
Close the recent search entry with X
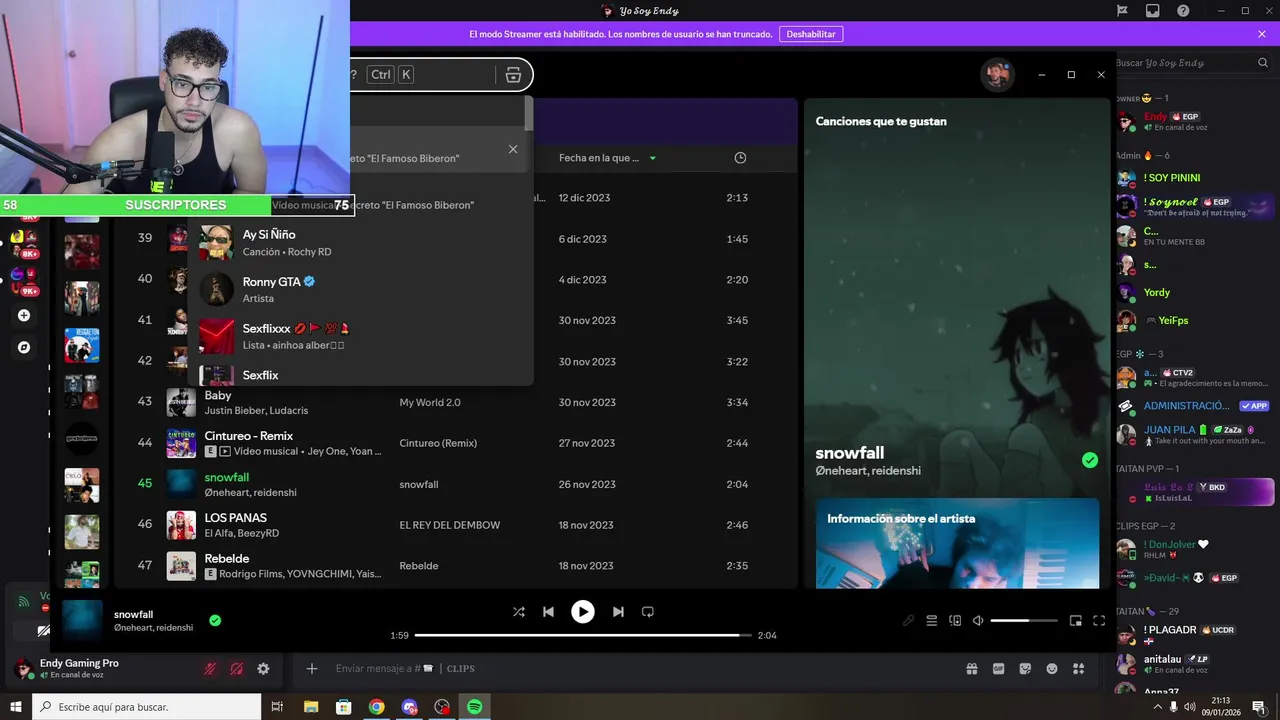513,149
